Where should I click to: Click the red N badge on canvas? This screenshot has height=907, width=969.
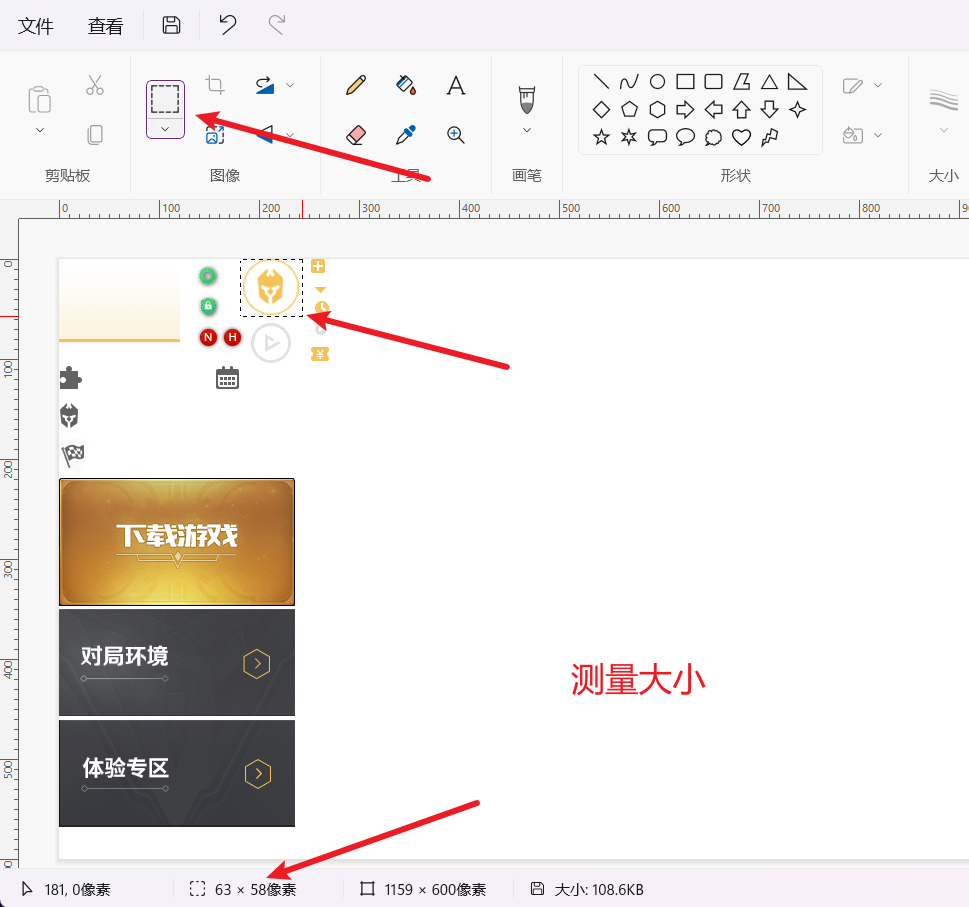pyautogui.click(x=208, y=337)
